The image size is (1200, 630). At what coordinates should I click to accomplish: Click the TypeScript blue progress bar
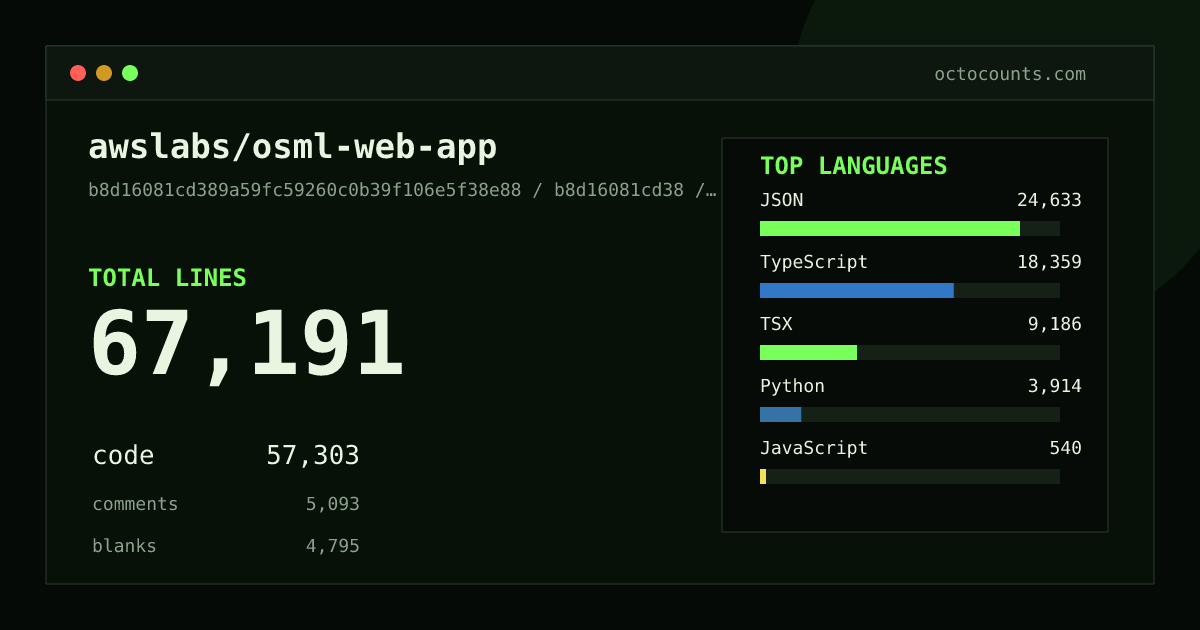click(x=857, y=291)
